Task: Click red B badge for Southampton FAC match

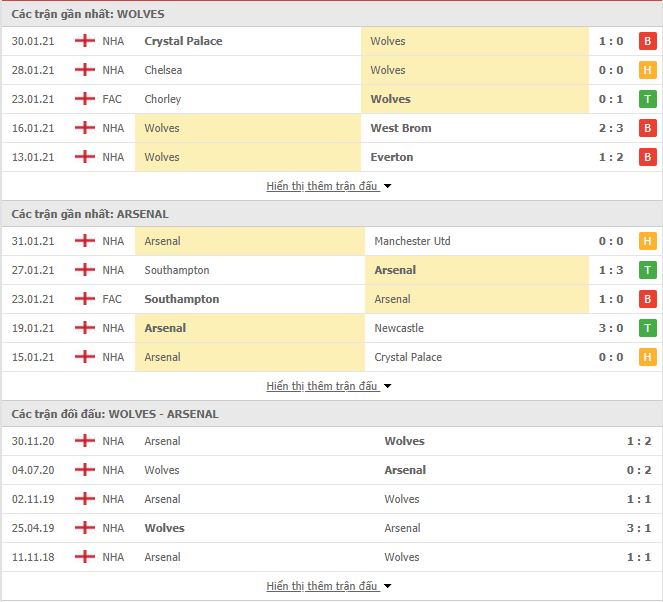Action: coord(647,299)
